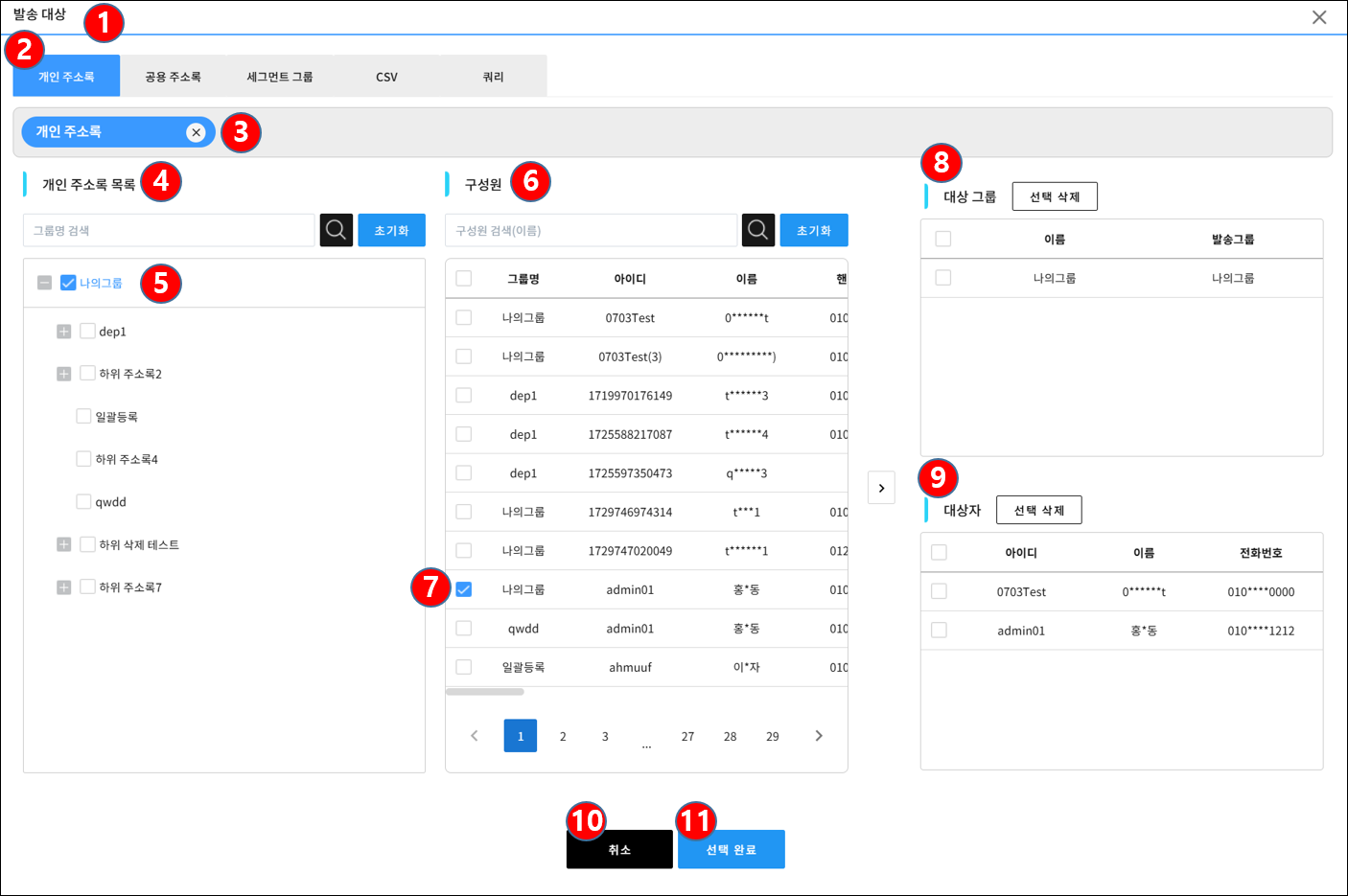This screenshot has height=896, width=1348.
Task: Toggle select-all checkbox in 대상자 table
Action: pyautogui.click(x=940, y=552)
